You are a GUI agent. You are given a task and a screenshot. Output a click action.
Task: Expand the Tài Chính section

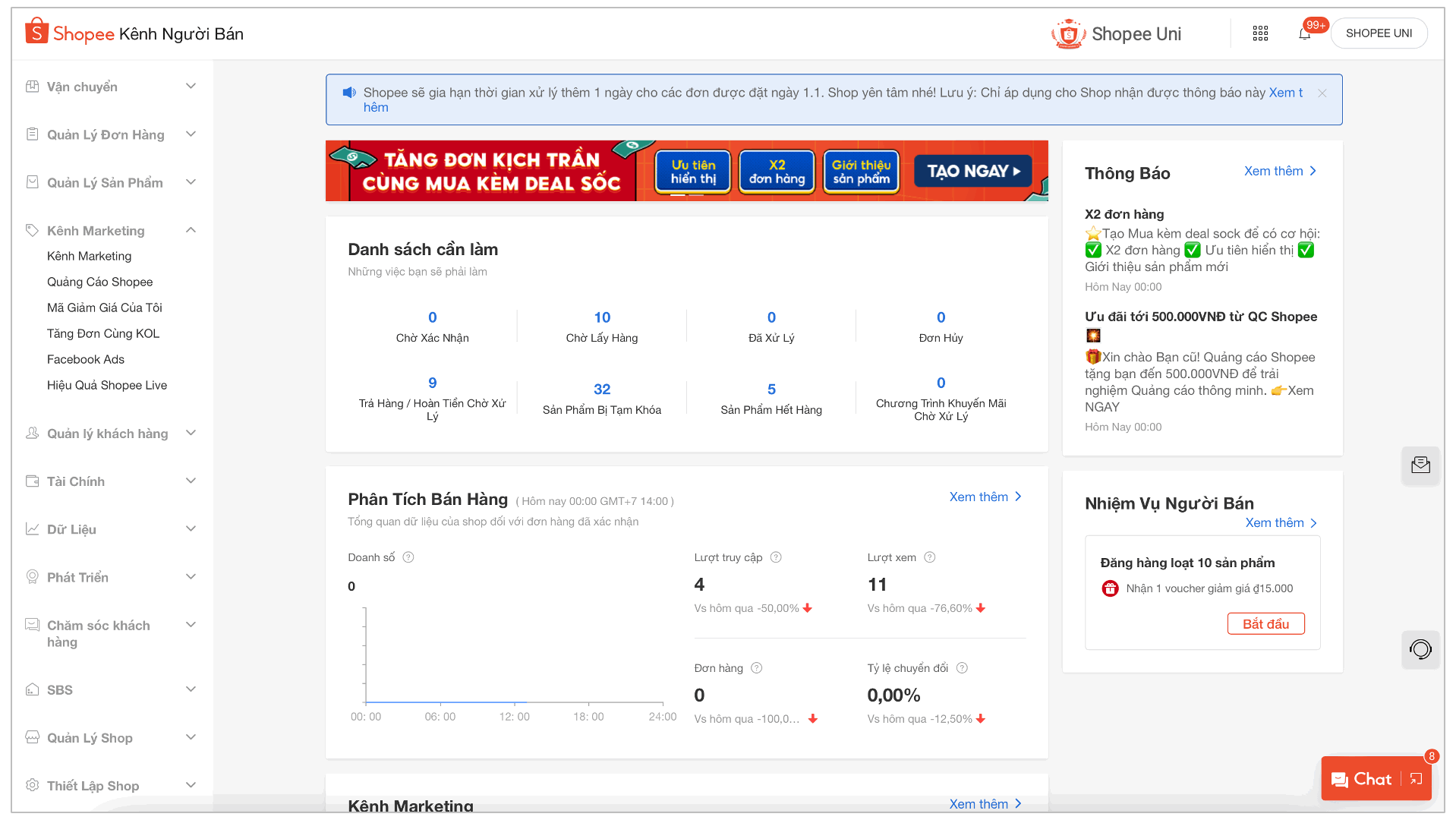point(191,481)
